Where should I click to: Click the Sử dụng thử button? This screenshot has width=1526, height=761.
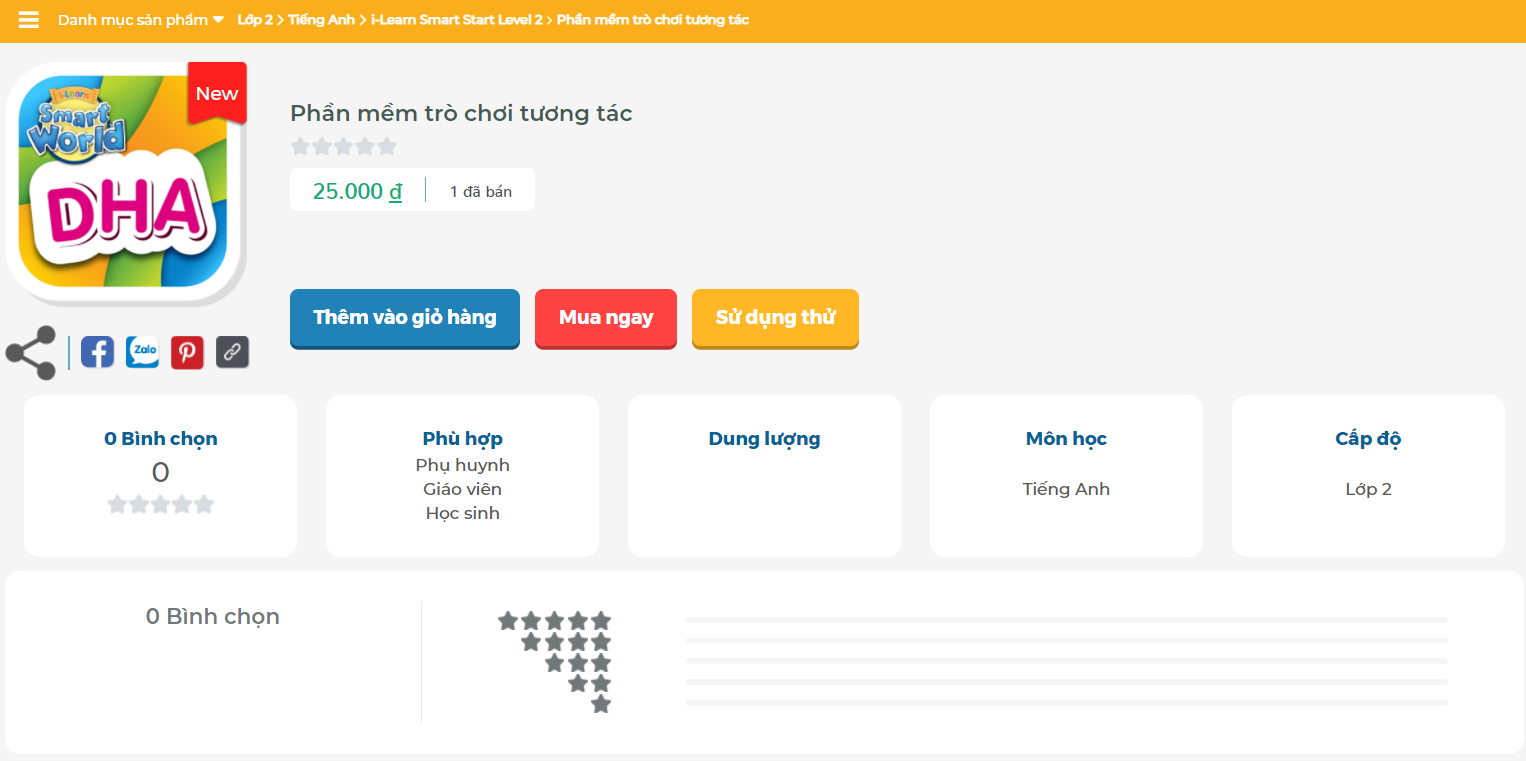[775, 318]
